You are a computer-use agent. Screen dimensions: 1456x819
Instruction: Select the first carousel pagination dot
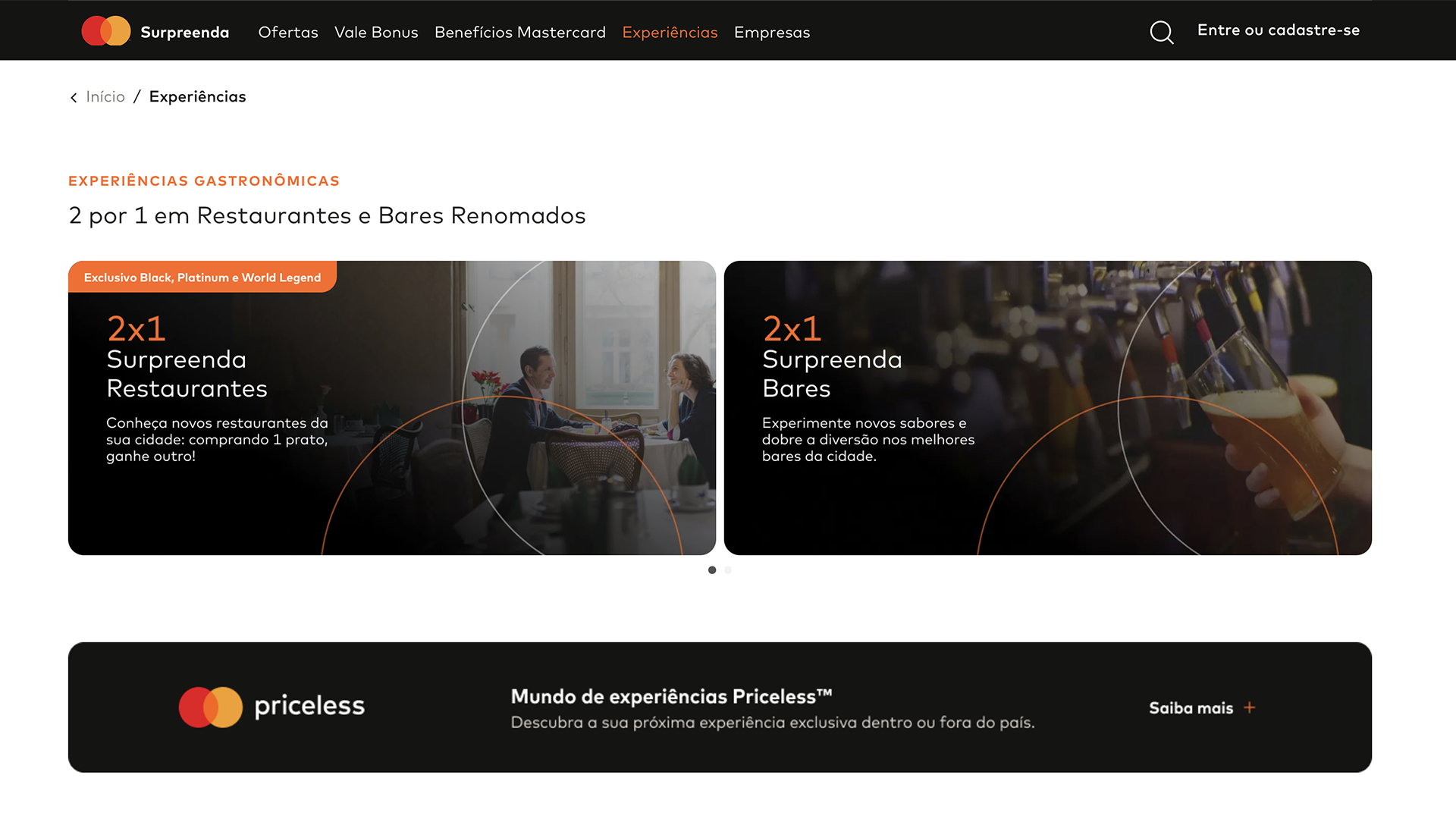[712, 570]
